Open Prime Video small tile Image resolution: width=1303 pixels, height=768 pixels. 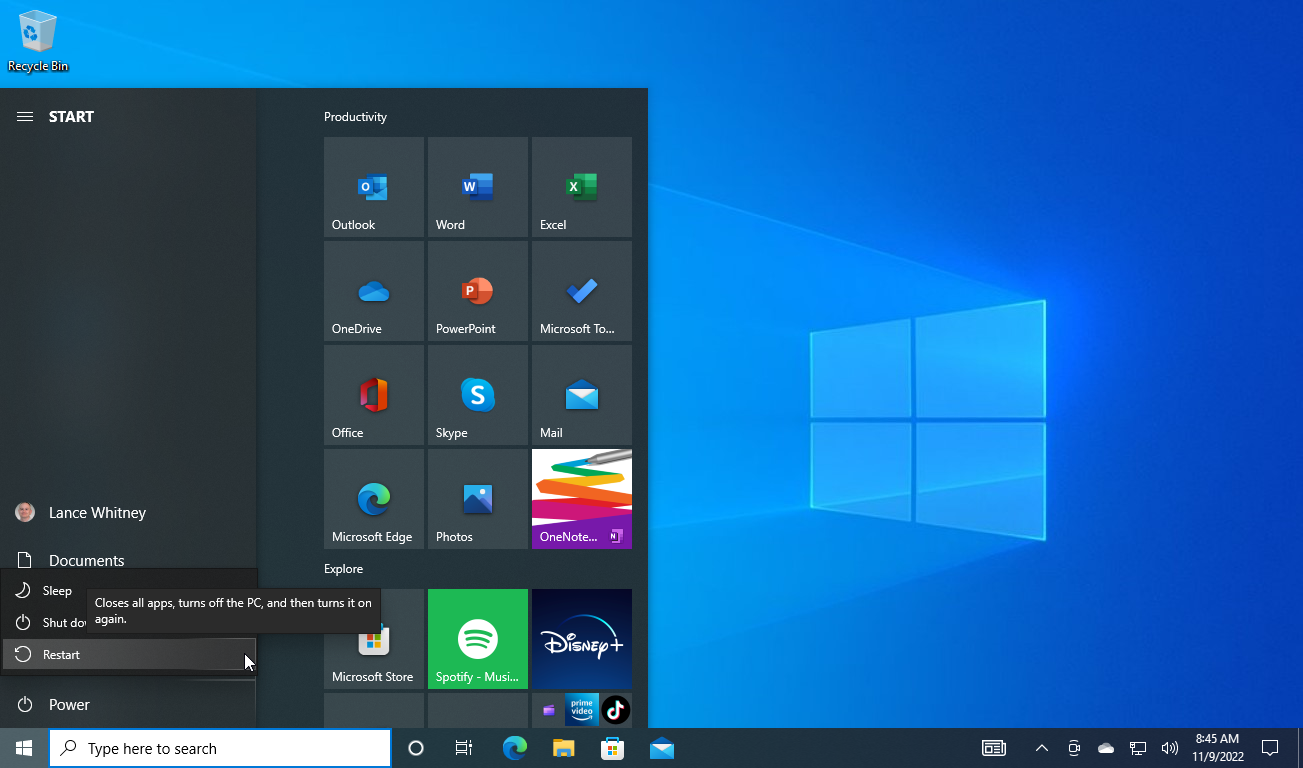coord(581,710)
